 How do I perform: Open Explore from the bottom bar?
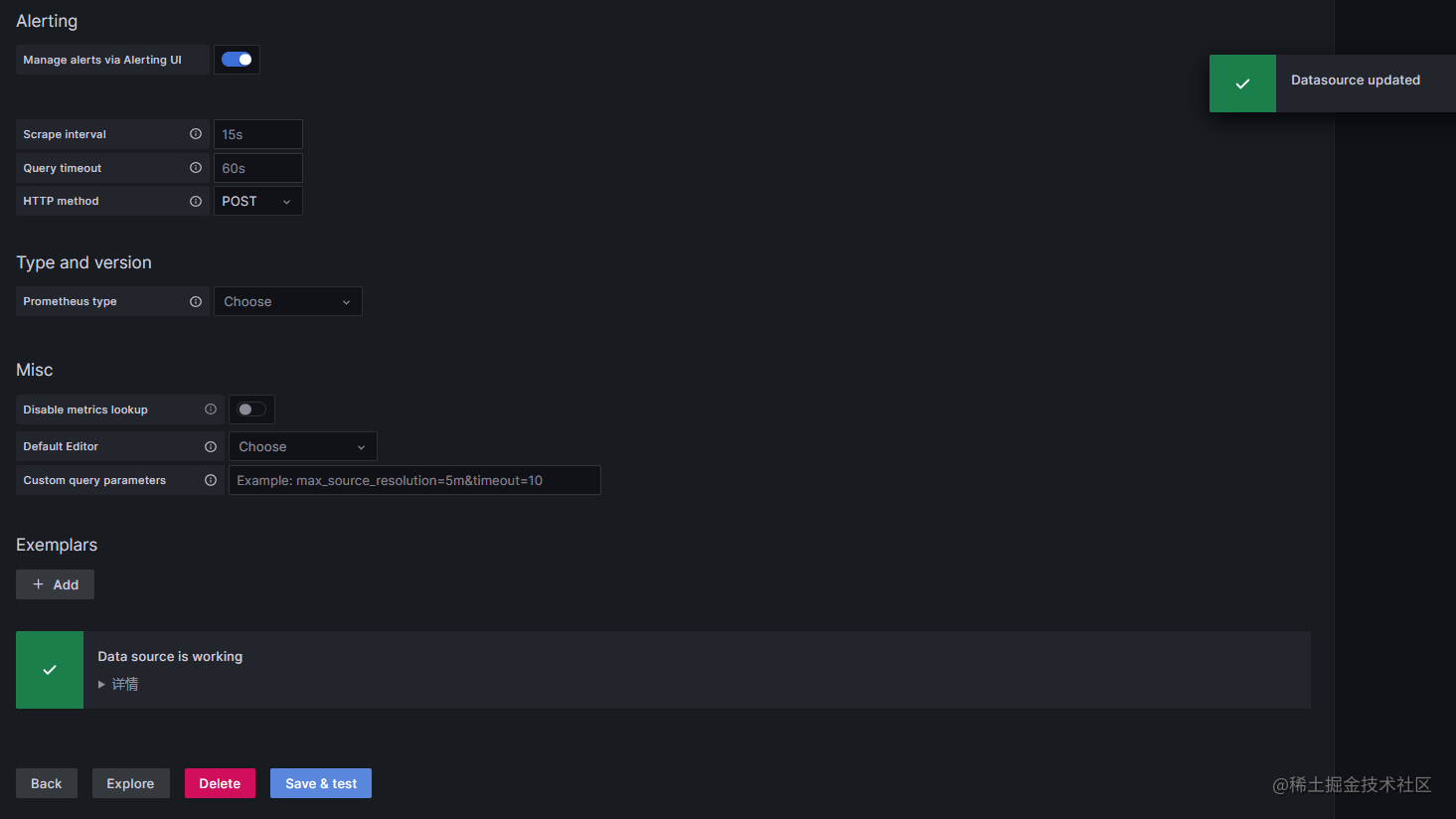point(130,783)
